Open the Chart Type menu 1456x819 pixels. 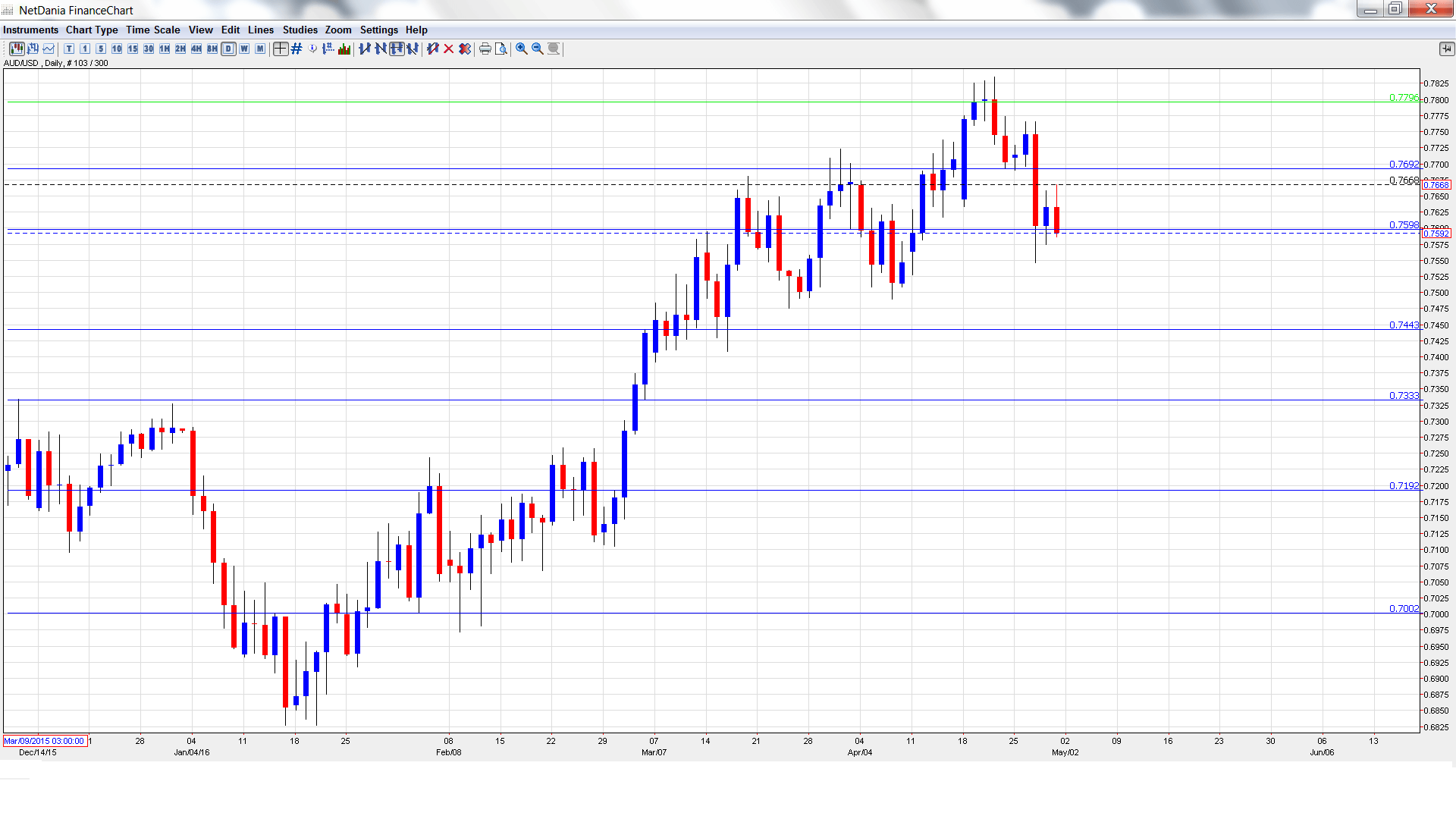click(x=92, y=30)
